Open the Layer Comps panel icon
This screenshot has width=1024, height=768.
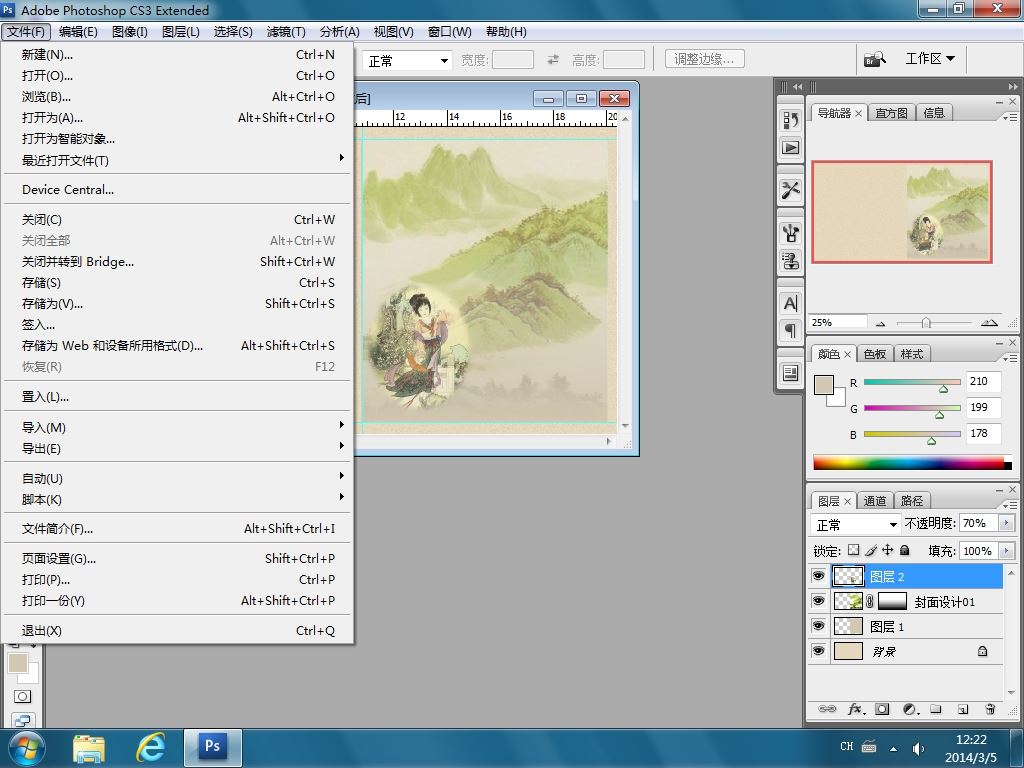(790, 373)
